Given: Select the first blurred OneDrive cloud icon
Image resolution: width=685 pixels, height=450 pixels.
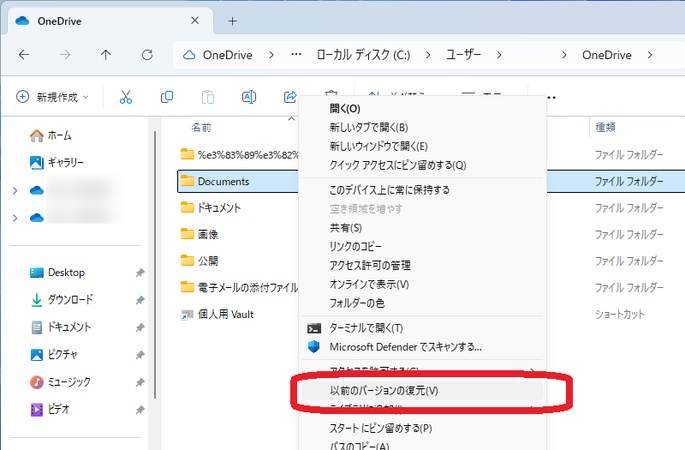Looking at the screenshot, I should [x=37, y=190].
